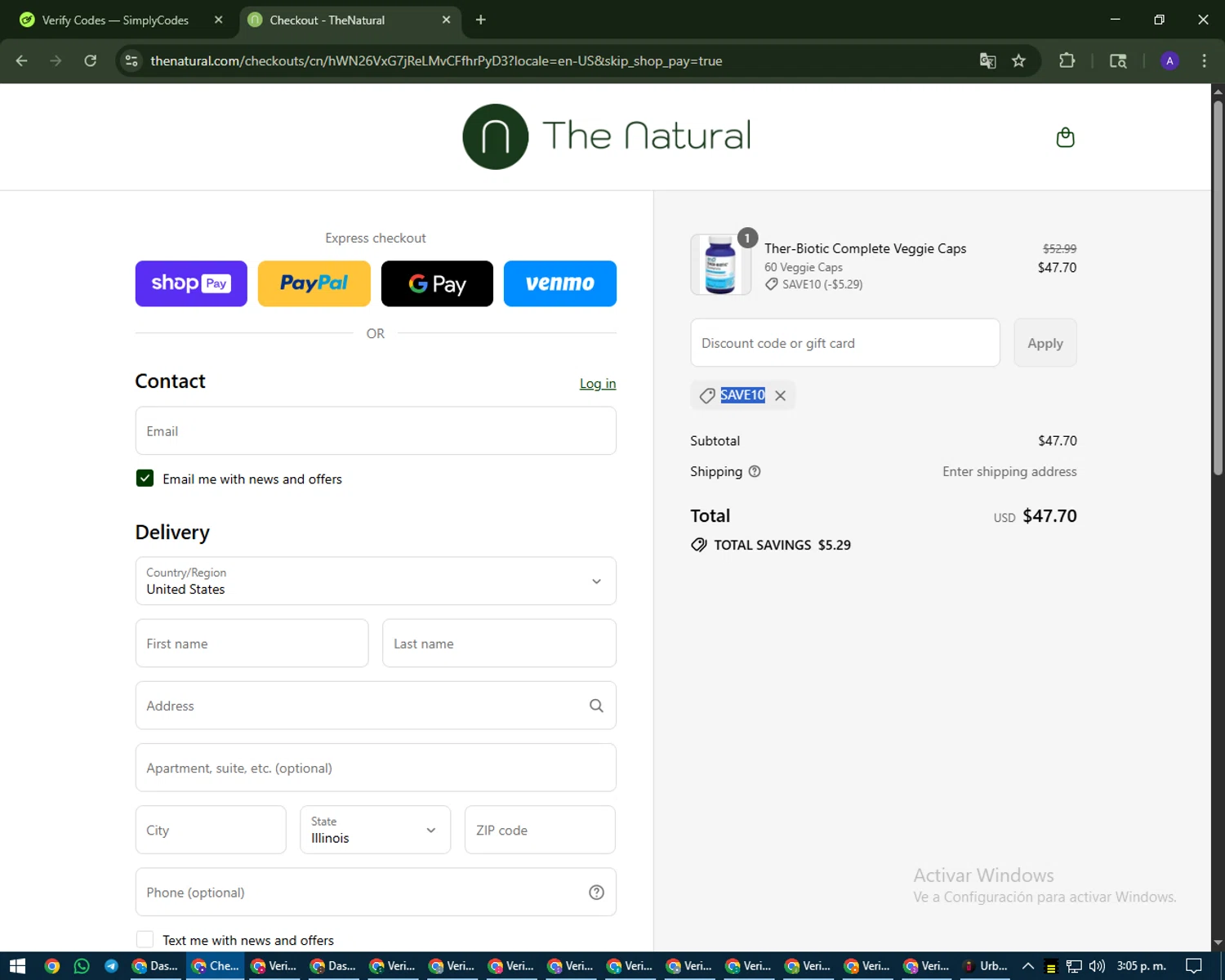
Task: Focus the Apartment, suite, etc. field
Action: coord(376,768)
